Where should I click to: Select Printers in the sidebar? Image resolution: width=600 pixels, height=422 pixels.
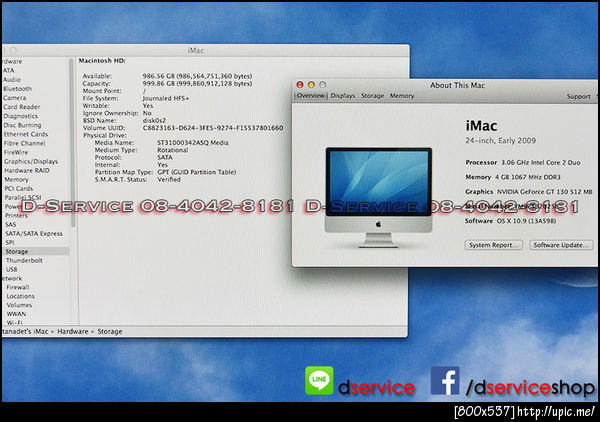pos(16,216)
